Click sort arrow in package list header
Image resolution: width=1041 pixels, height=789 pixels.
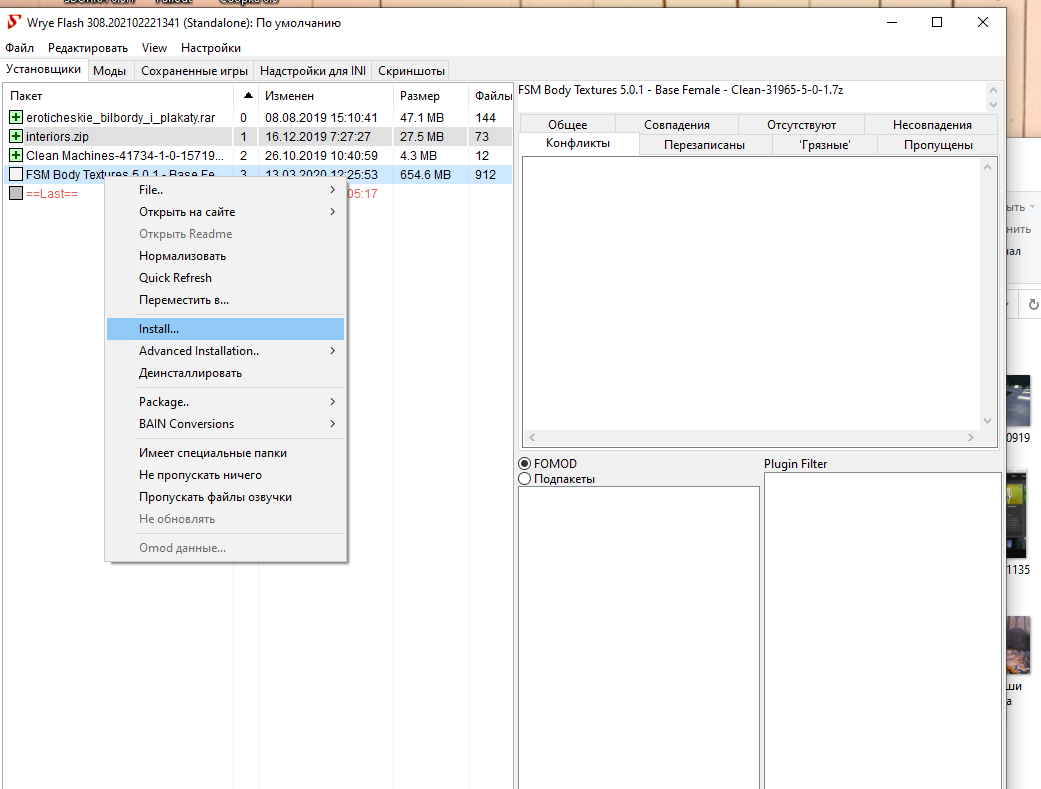click(x=247, y=96)
